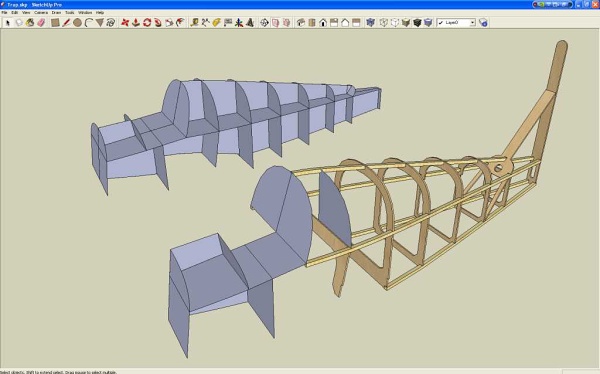This screenshot has width=600, height=374.
Task: Open the Window menu
Action: click(x=85, y=13)
